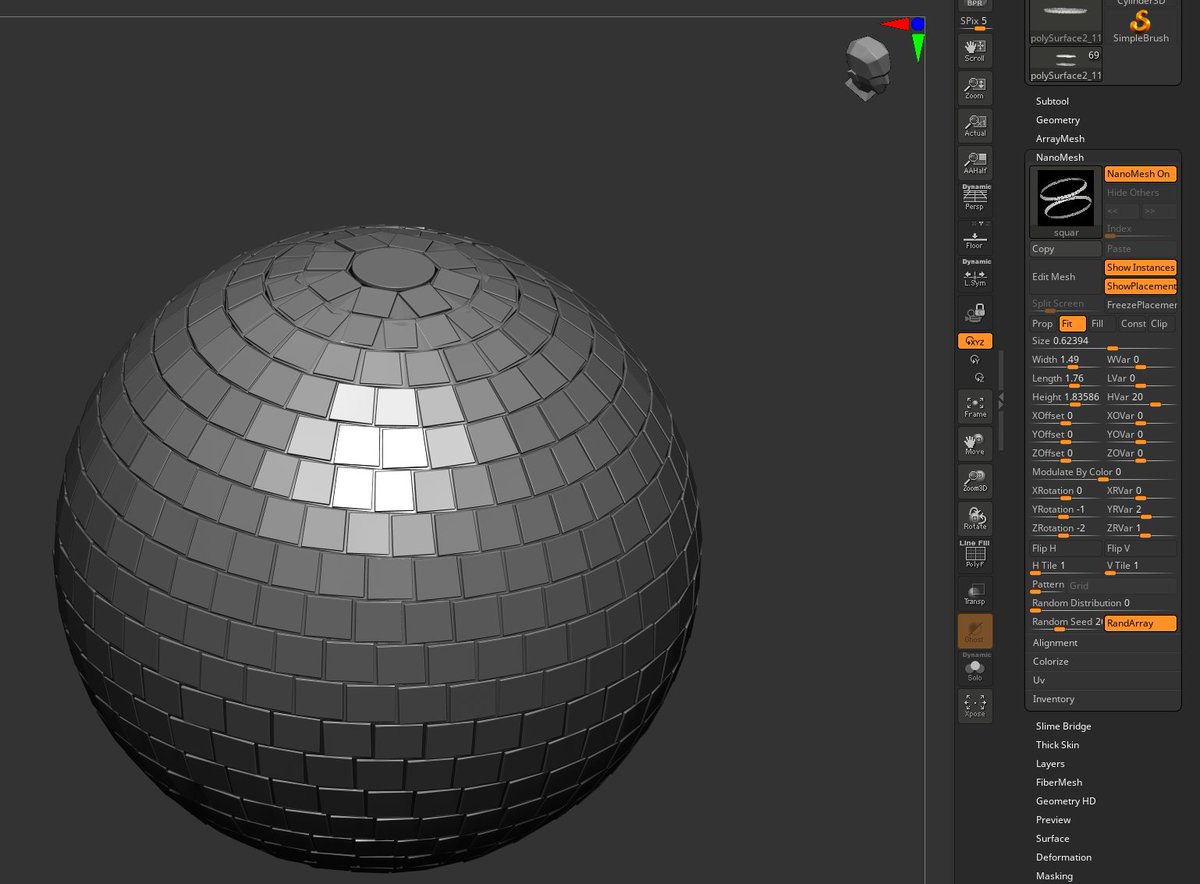Adjust the SPix slider
This screenshot has height=884, width=1200.
point(974,24)
